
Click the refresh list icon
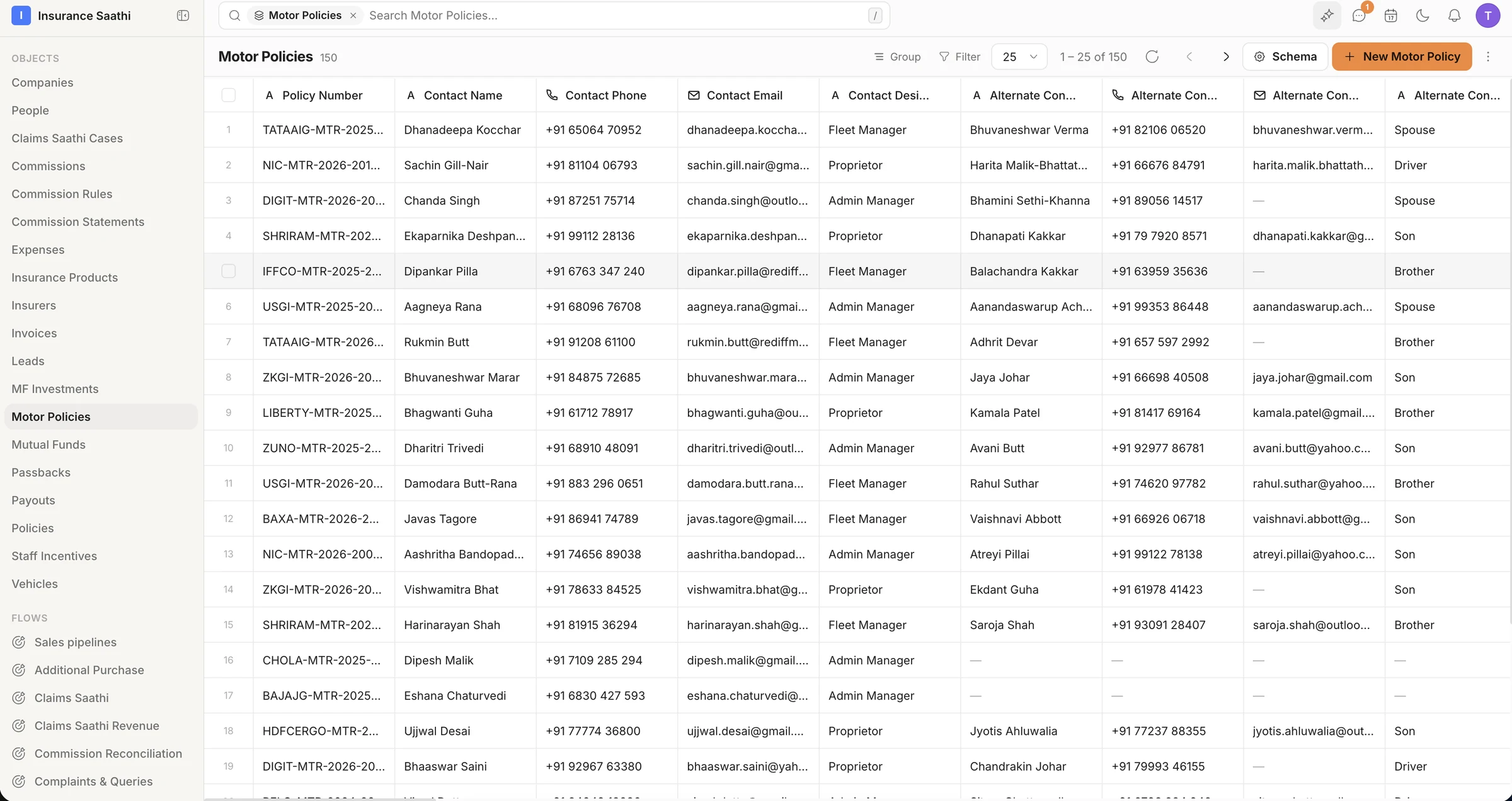(1152, 57)
